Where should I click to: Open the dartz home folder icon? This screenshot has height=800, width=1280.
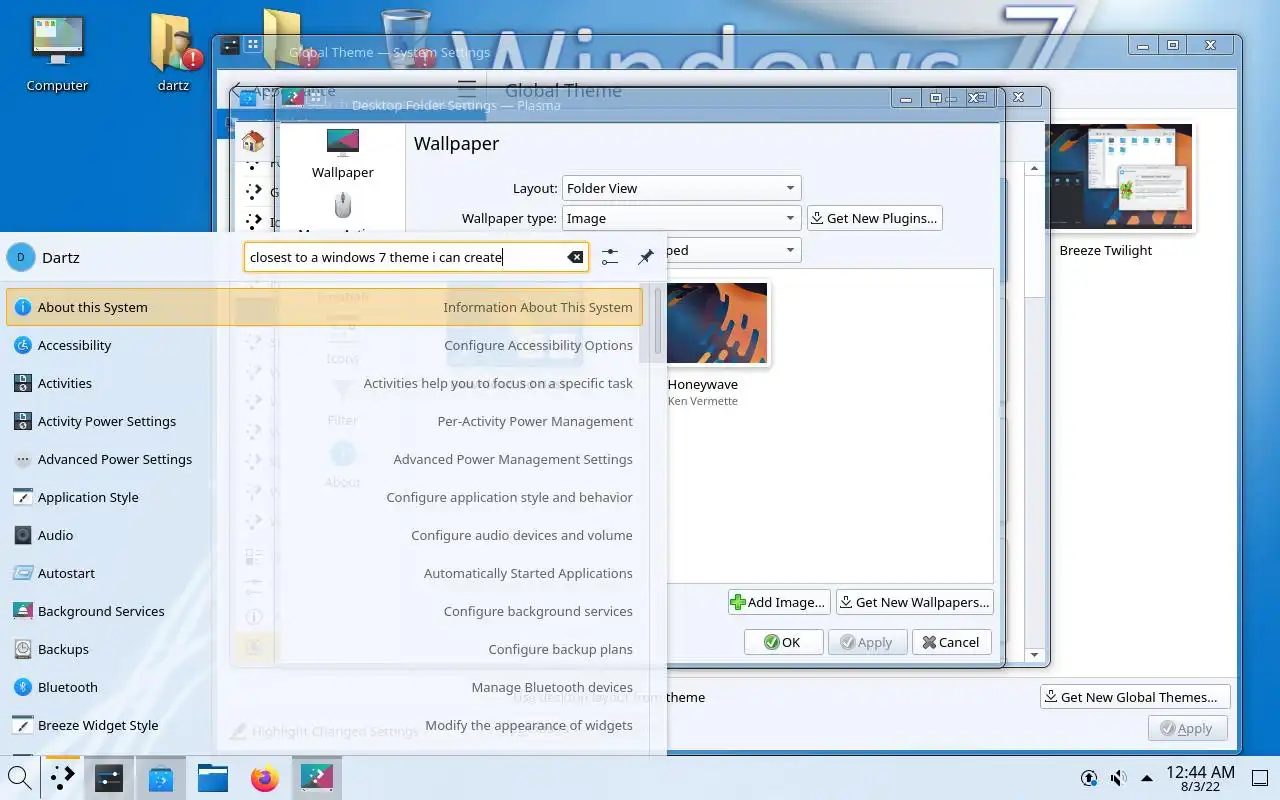point(174,55)
